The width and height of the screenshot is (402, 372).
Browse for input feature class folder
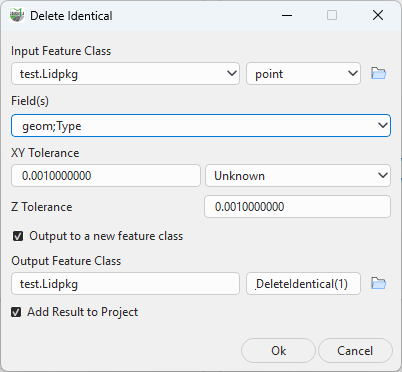(x=379, y=73)
